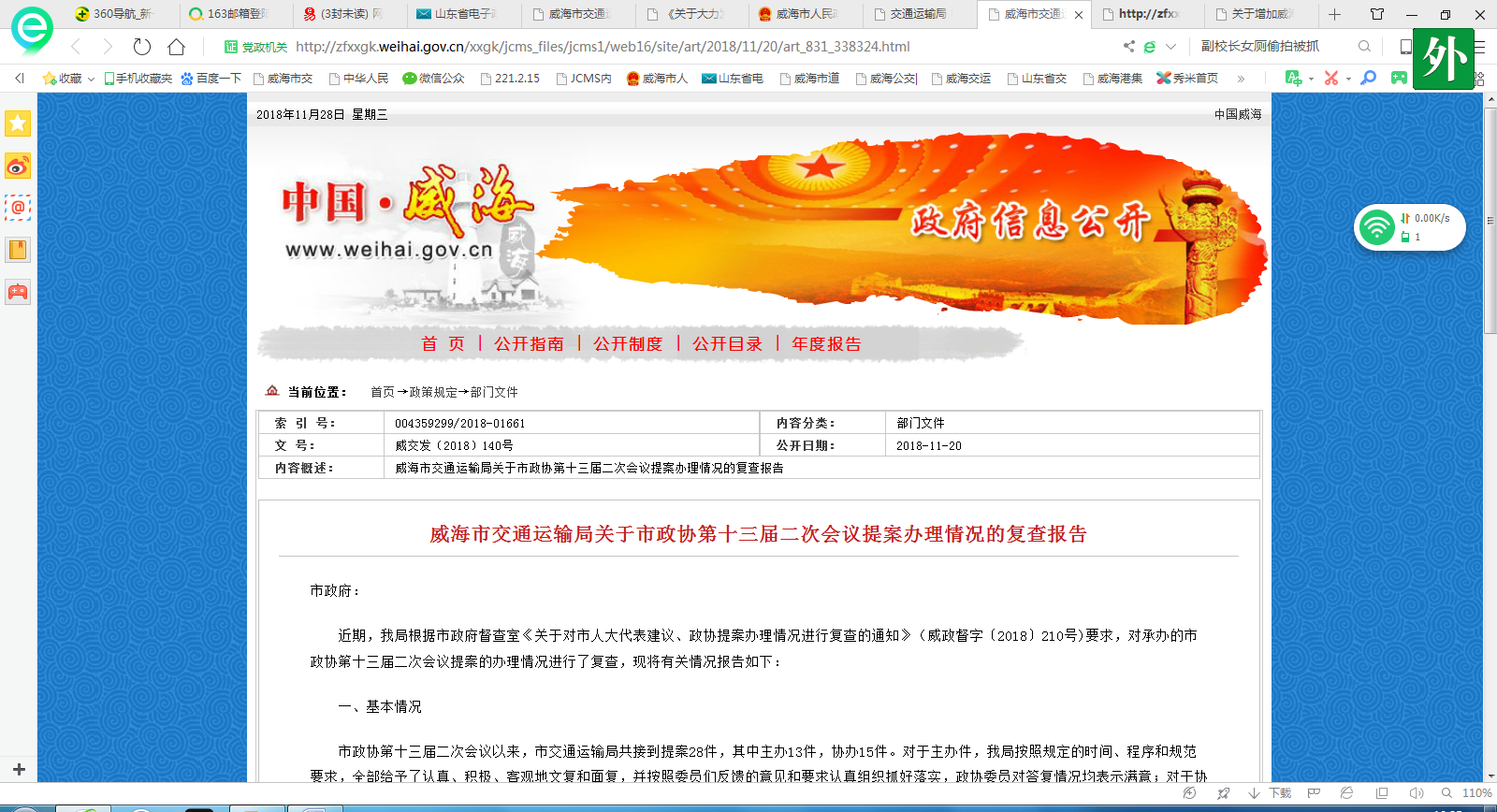
Task: Open a new tab with plus button
Action: pyautogui.click(x=1334, y=14)
